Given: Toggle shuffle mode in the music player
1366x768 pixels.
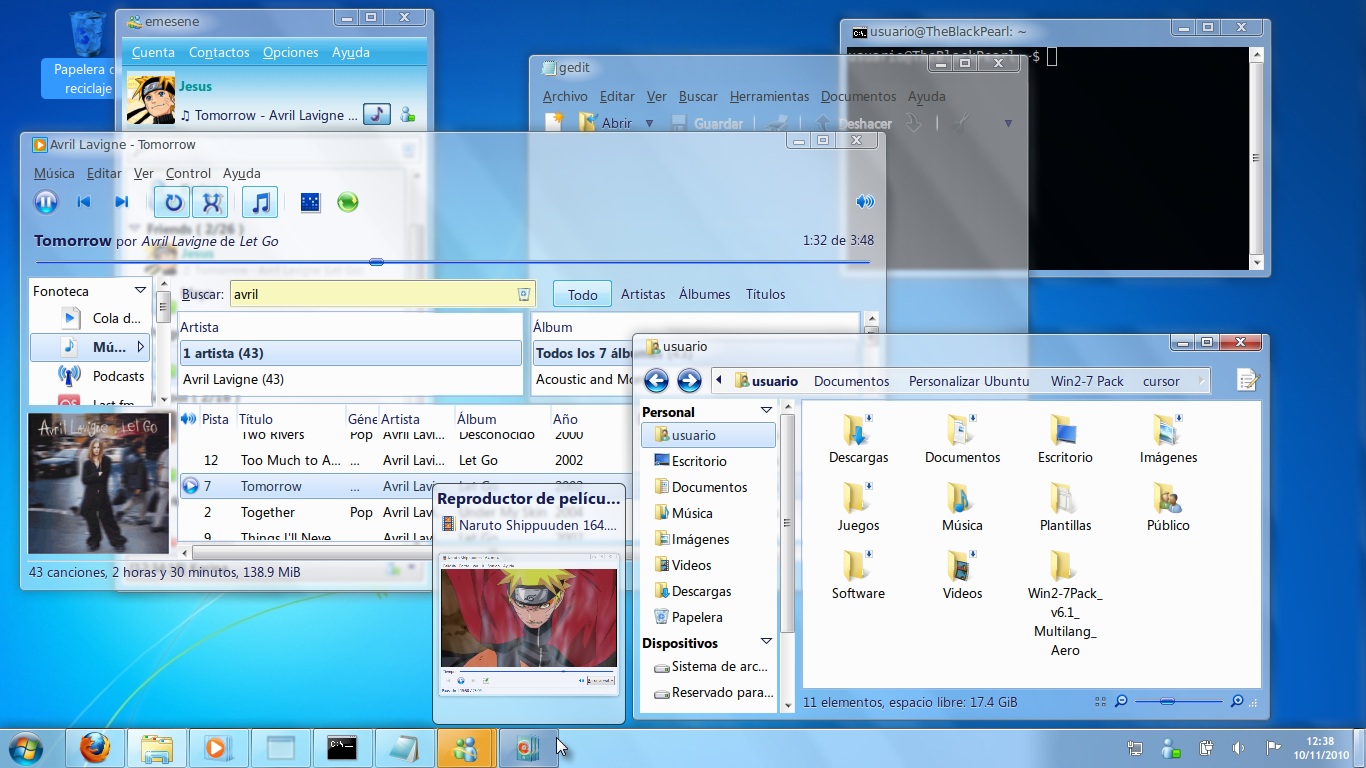Looking at the screenshot, I should 211,202.
